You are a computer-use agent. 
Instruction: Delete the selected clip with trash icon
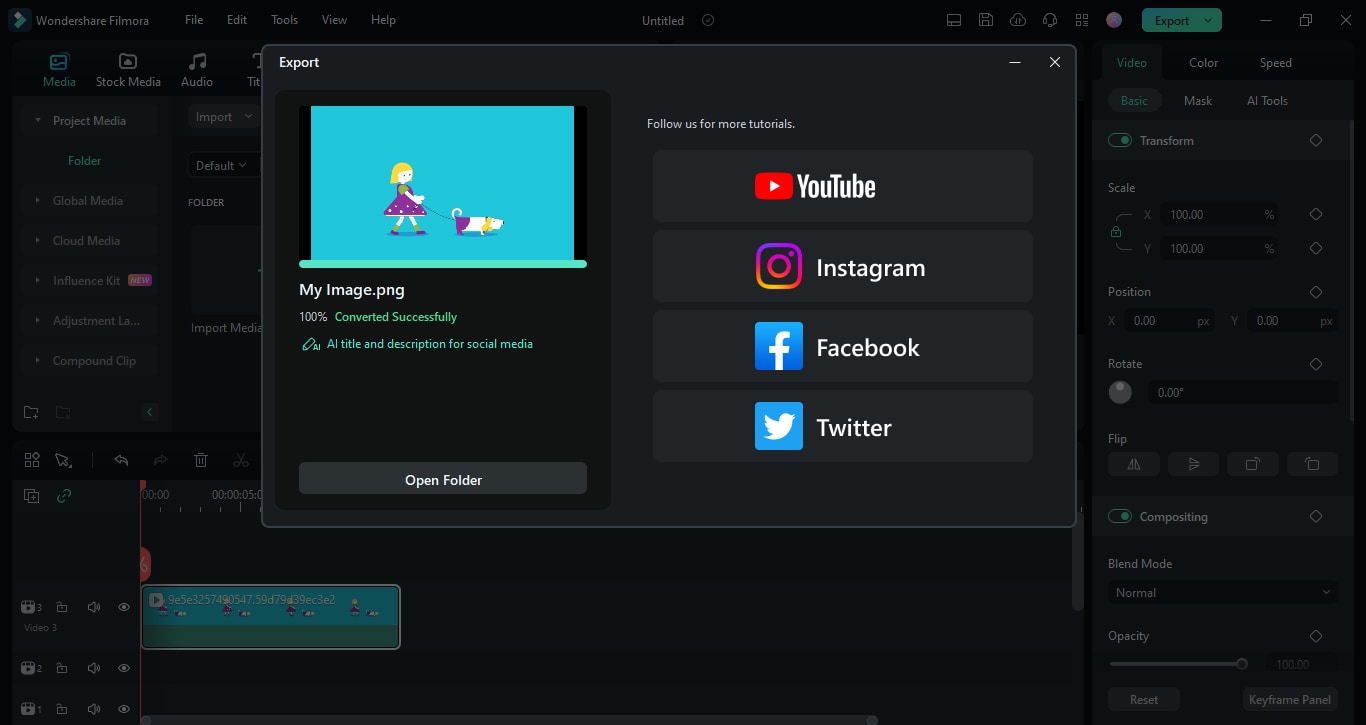[201, 460]
